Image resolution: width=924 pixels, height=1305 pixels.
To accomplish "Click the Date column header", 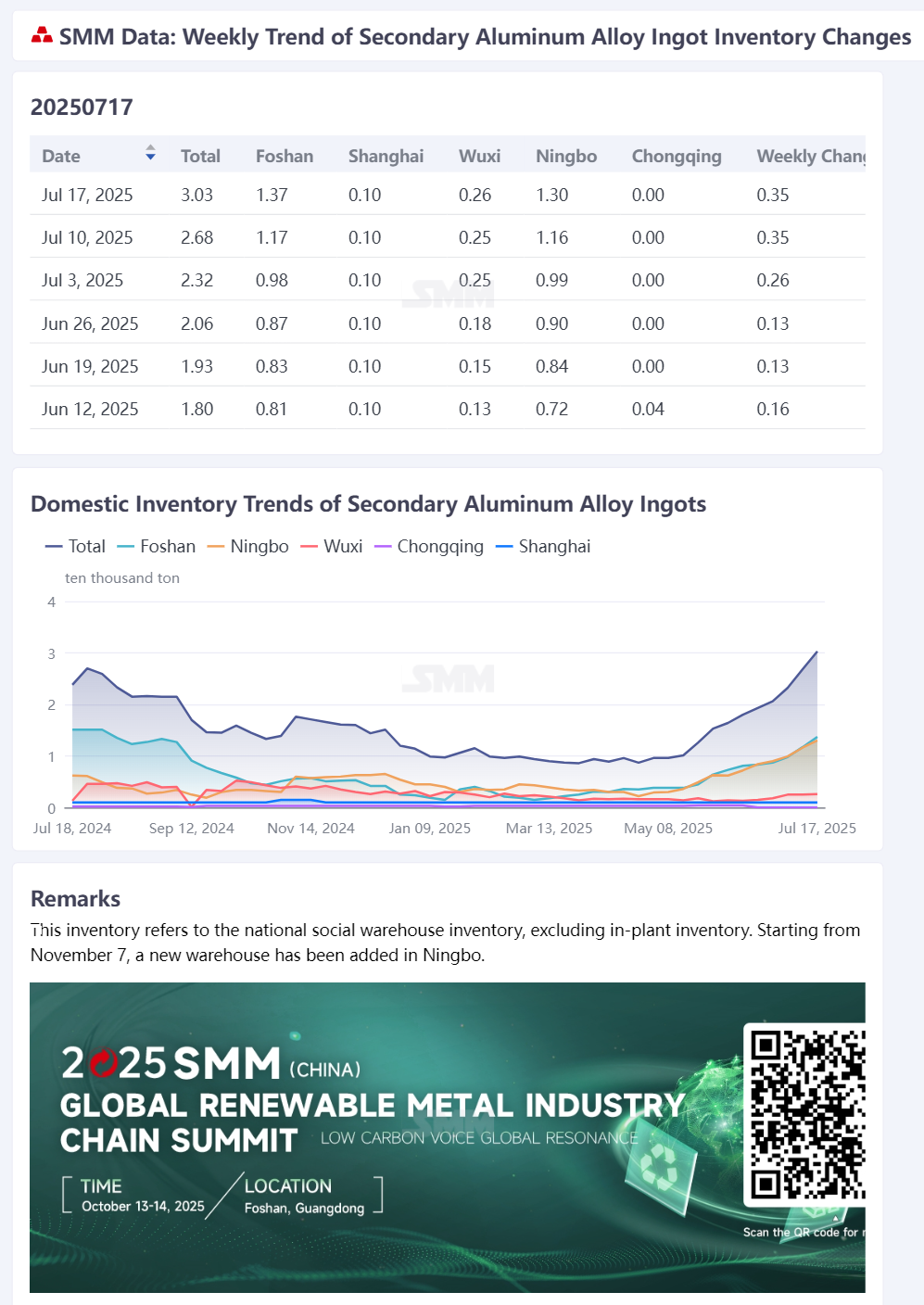I will (61, 156).
